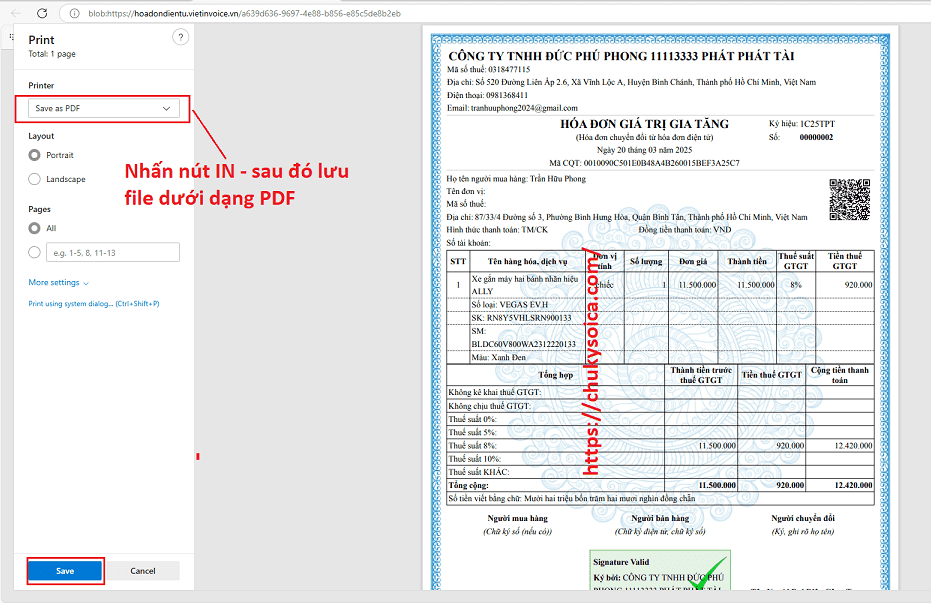Click the 'Mã CQT' code line

click(x=644, y=163)
